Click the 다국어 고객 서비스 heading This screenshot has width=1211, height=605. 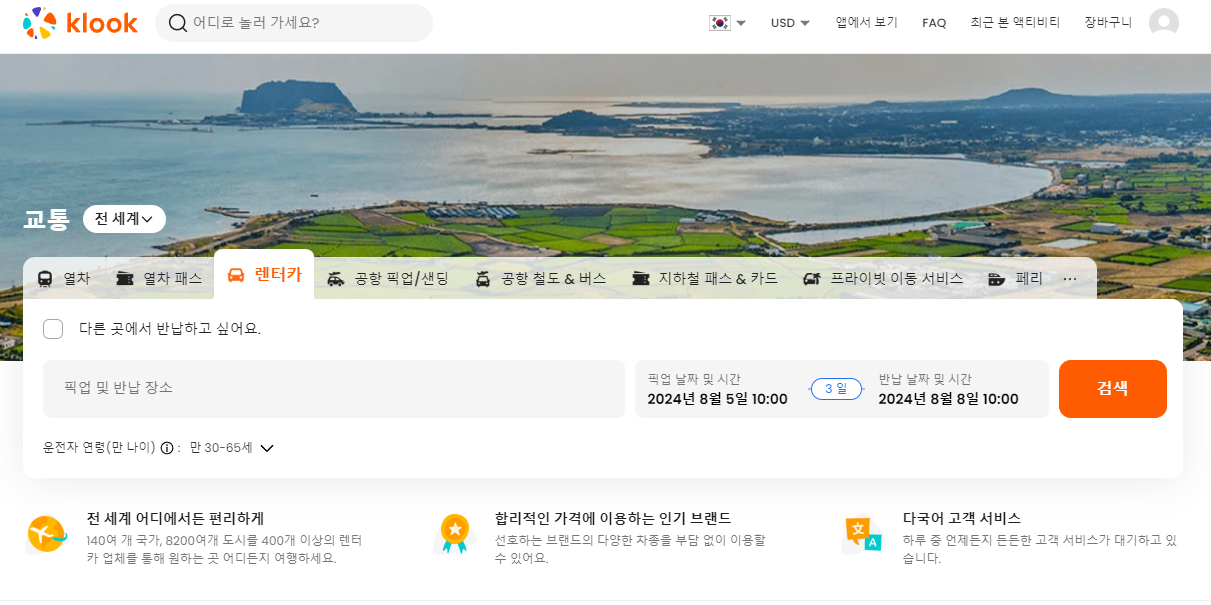961,518
